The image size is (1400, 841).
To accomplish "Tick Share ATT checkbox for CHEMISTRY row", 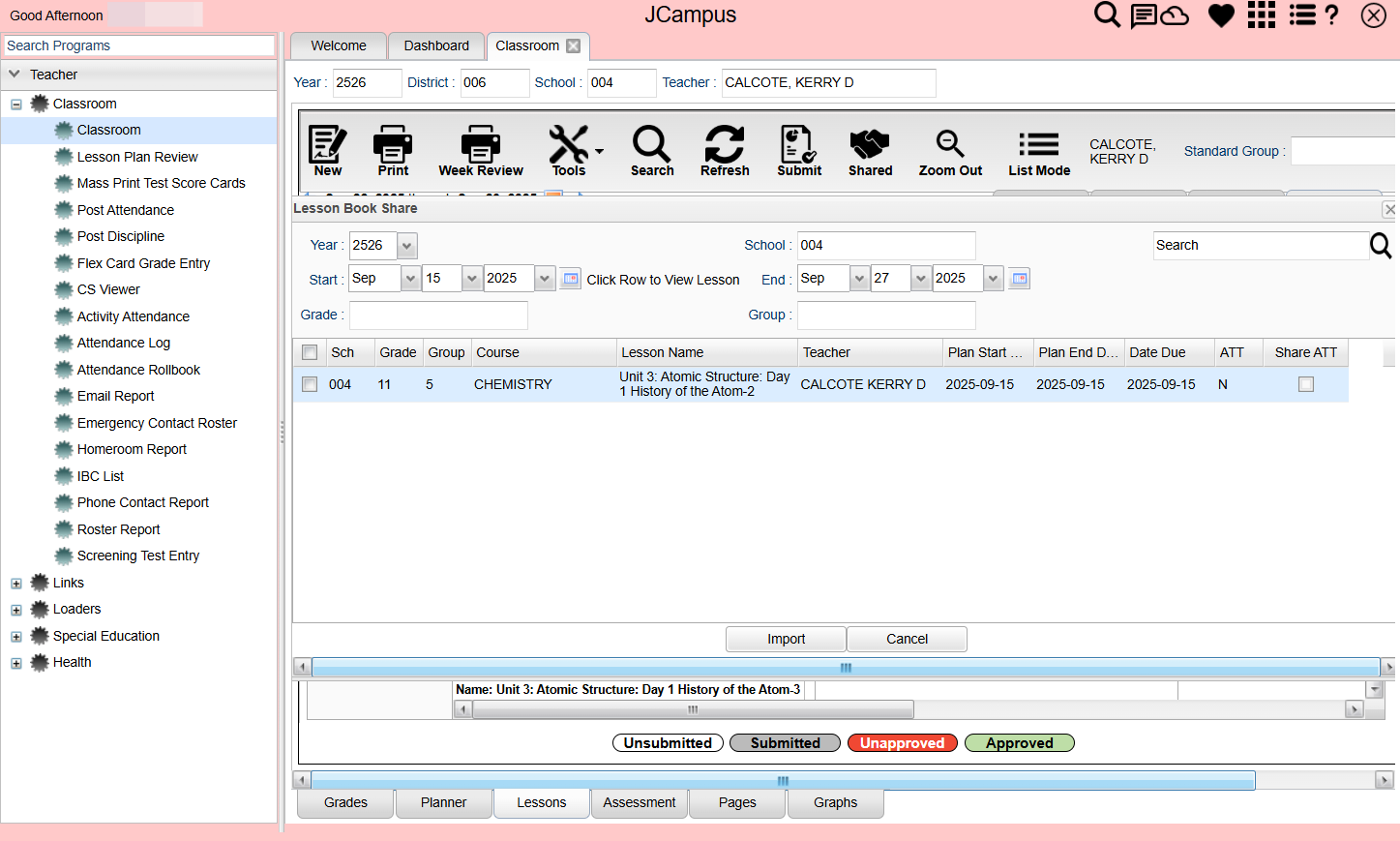I will pyautogui.click(x=1306, y=384).
